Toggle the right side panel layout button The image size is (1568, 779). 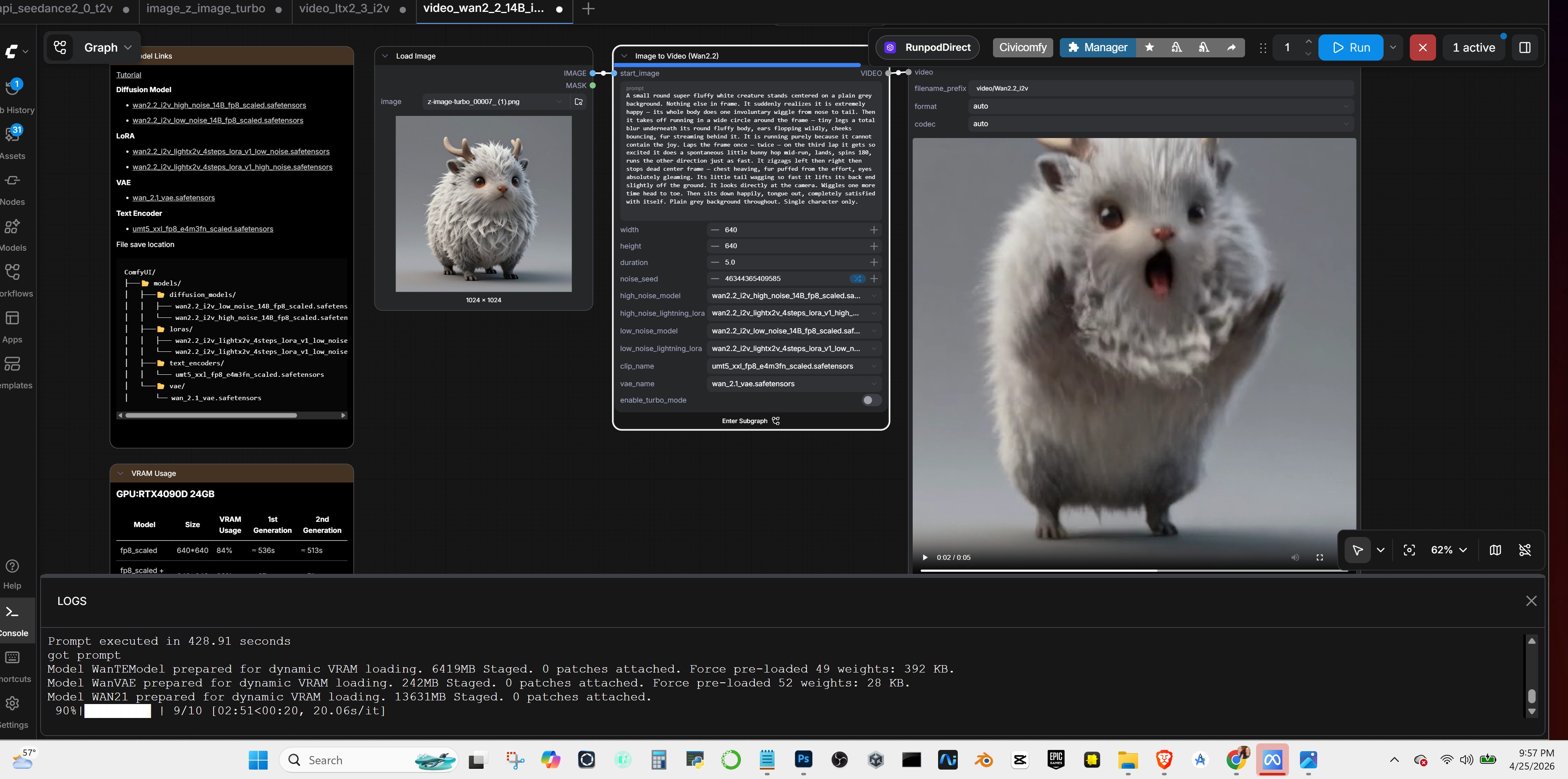[1525, 48]
